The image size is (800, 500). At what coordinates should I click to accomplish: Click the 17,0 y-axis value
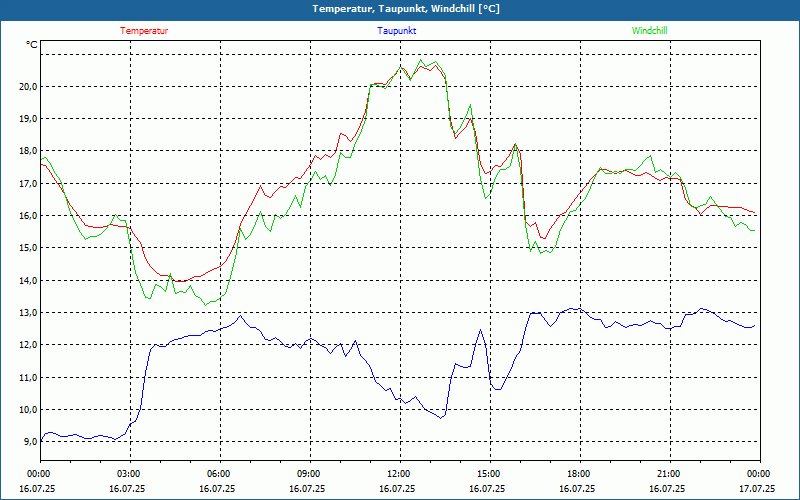click(x=29, y=183)
